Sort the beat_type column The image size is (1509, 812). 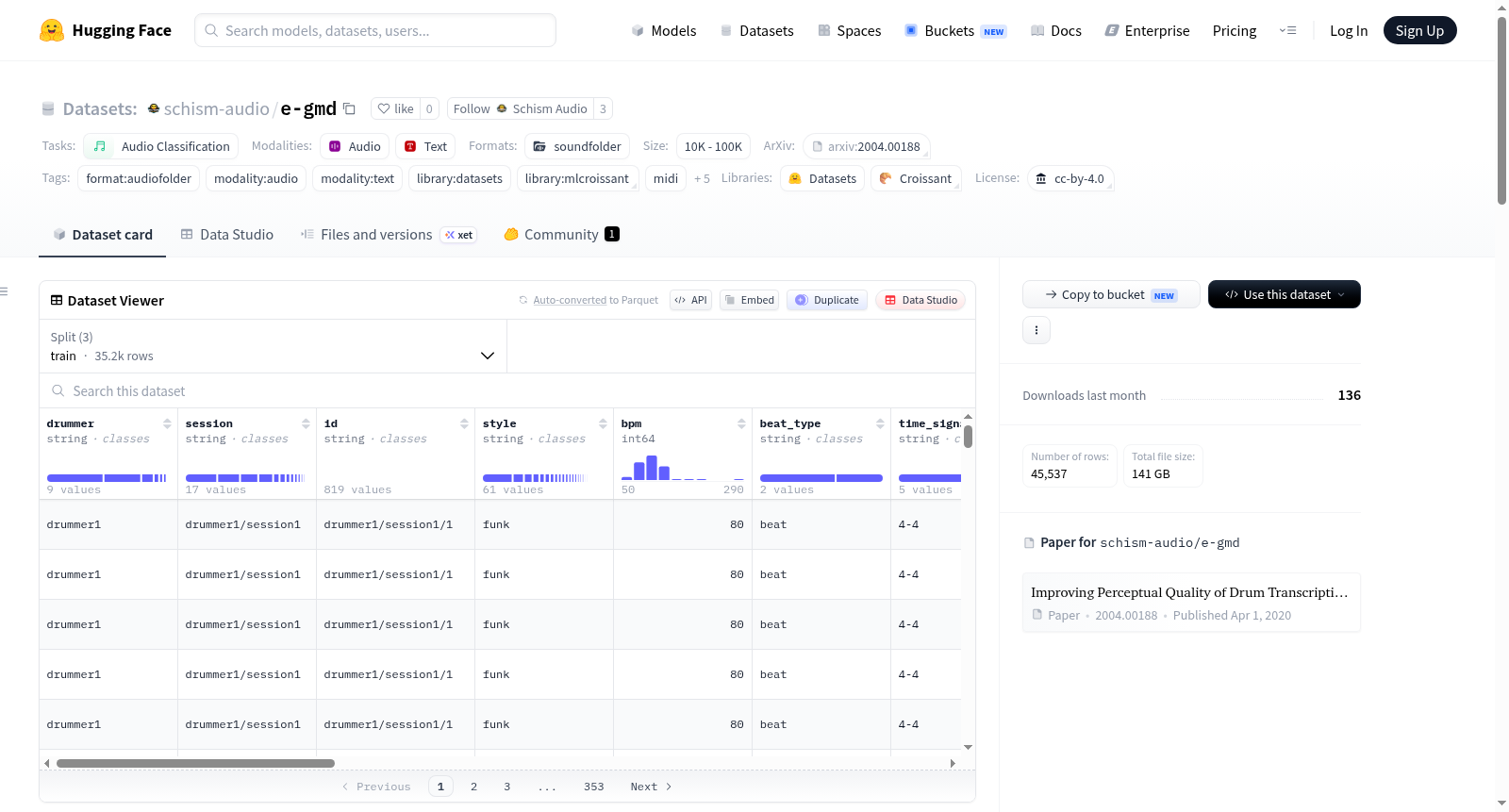click(x=880, y=423)
